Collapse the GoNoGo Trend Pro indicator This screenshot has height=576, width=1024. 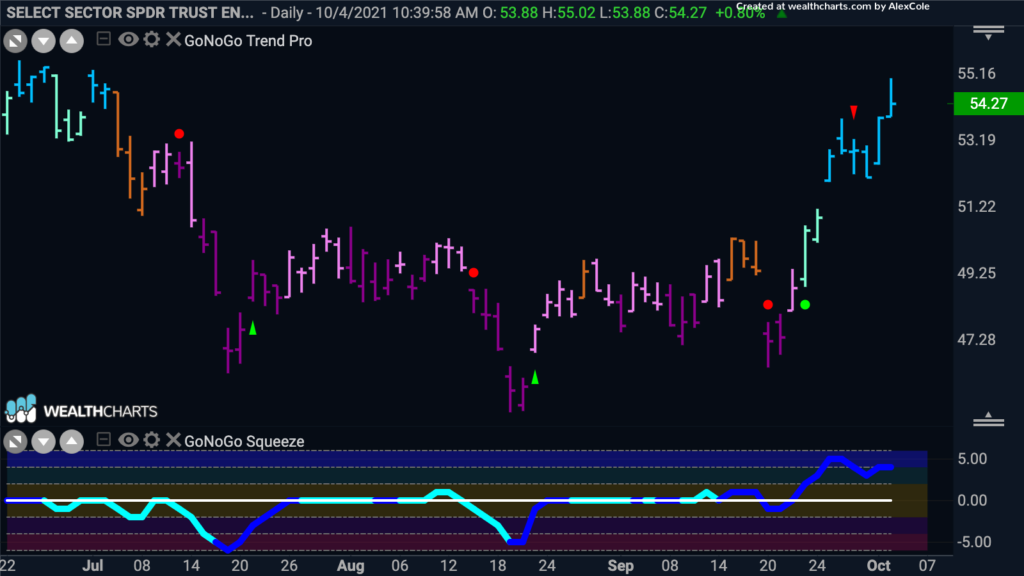[x=103, y=39]
